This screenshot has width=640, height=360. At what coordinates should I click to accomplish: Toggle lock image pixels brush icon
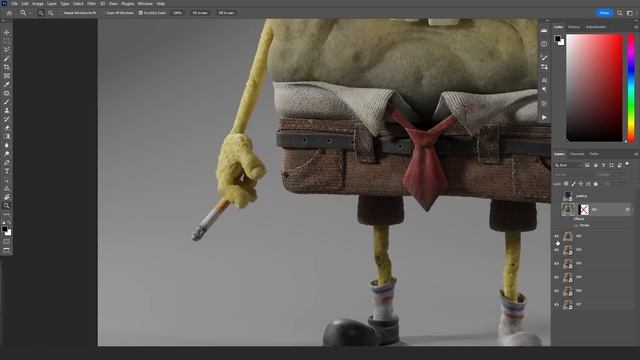[x=573, y=184]
